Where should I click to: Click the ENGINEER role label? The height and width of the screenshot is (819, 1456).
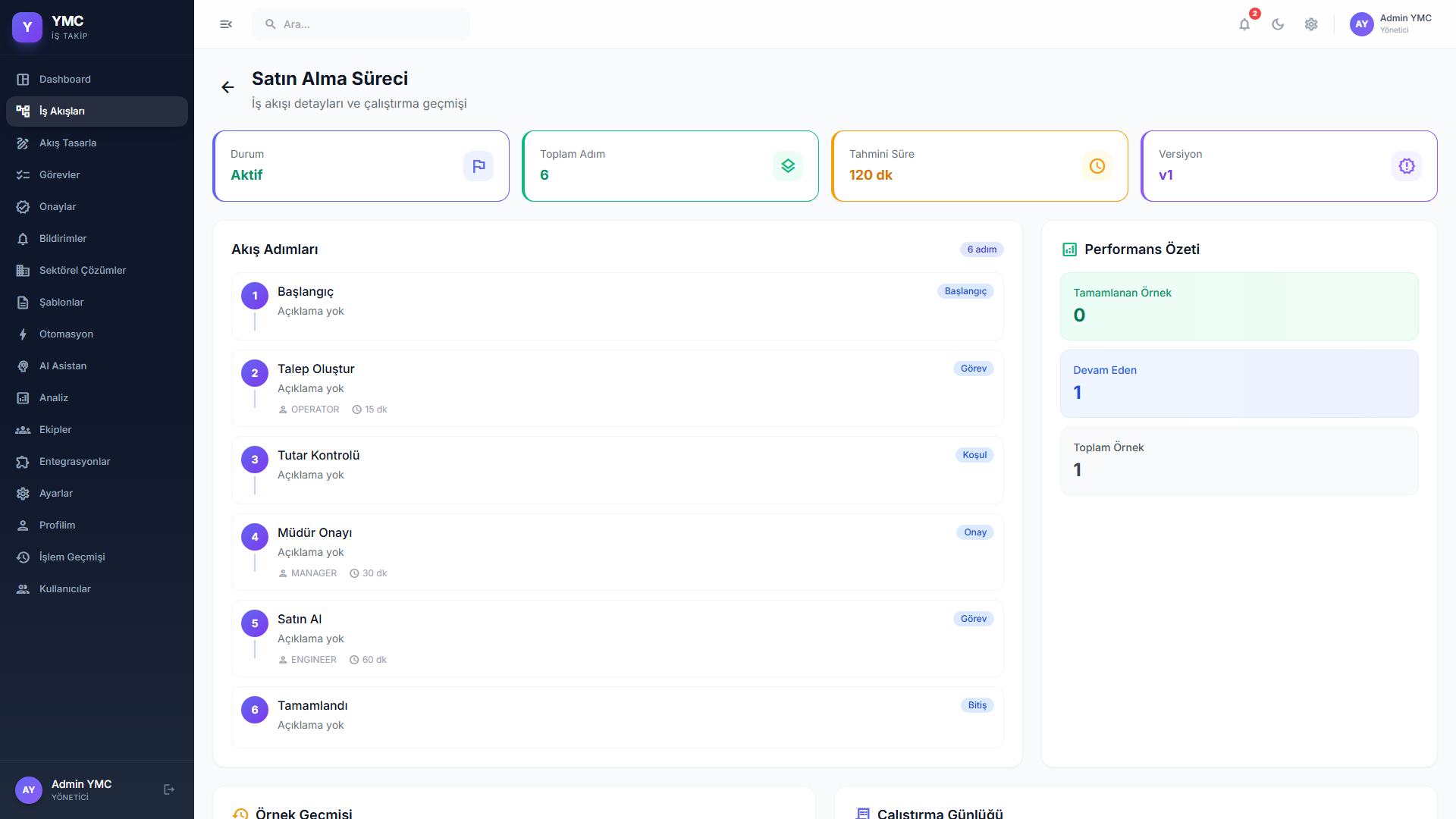pyautogui.click(x=314, y=660)
